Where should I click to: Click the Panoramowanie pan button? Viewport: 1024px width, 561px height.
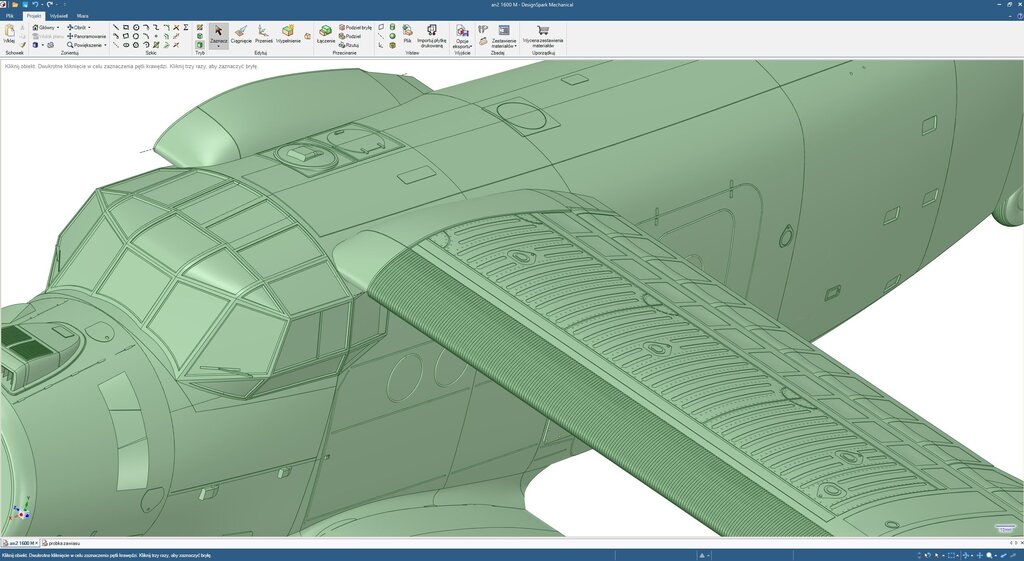(x=87, y=36)
